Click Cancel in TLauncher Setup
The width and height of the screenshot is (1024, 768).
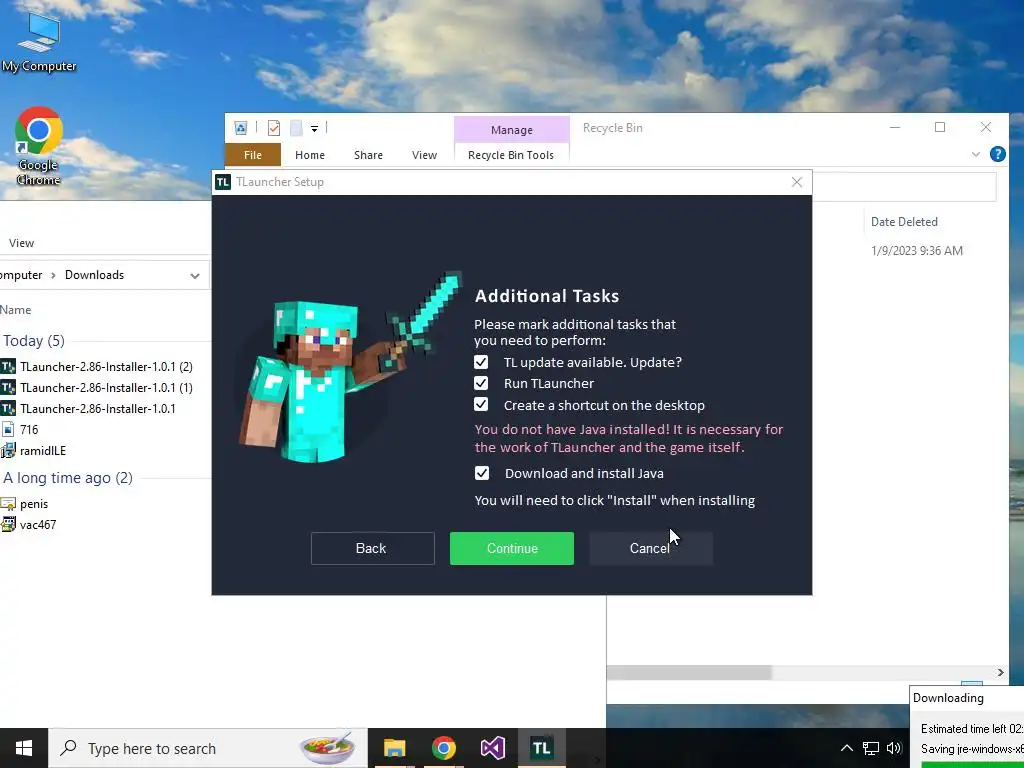(650, 549)
